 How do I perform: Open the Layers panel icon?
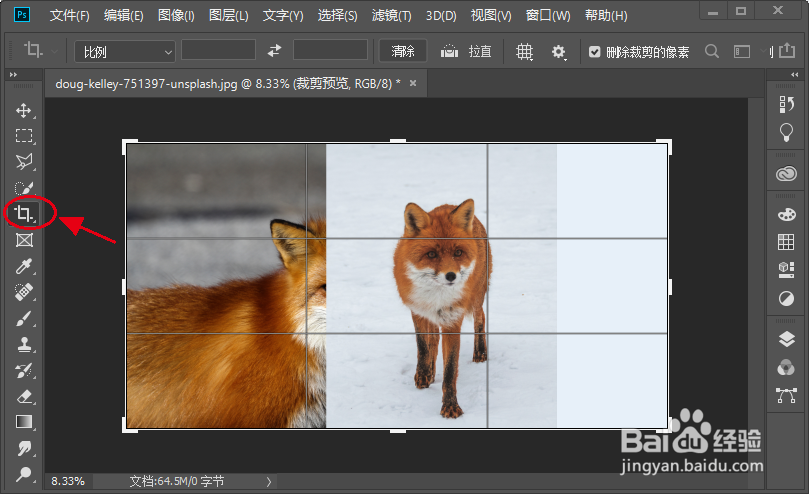(x=786, y=340)
